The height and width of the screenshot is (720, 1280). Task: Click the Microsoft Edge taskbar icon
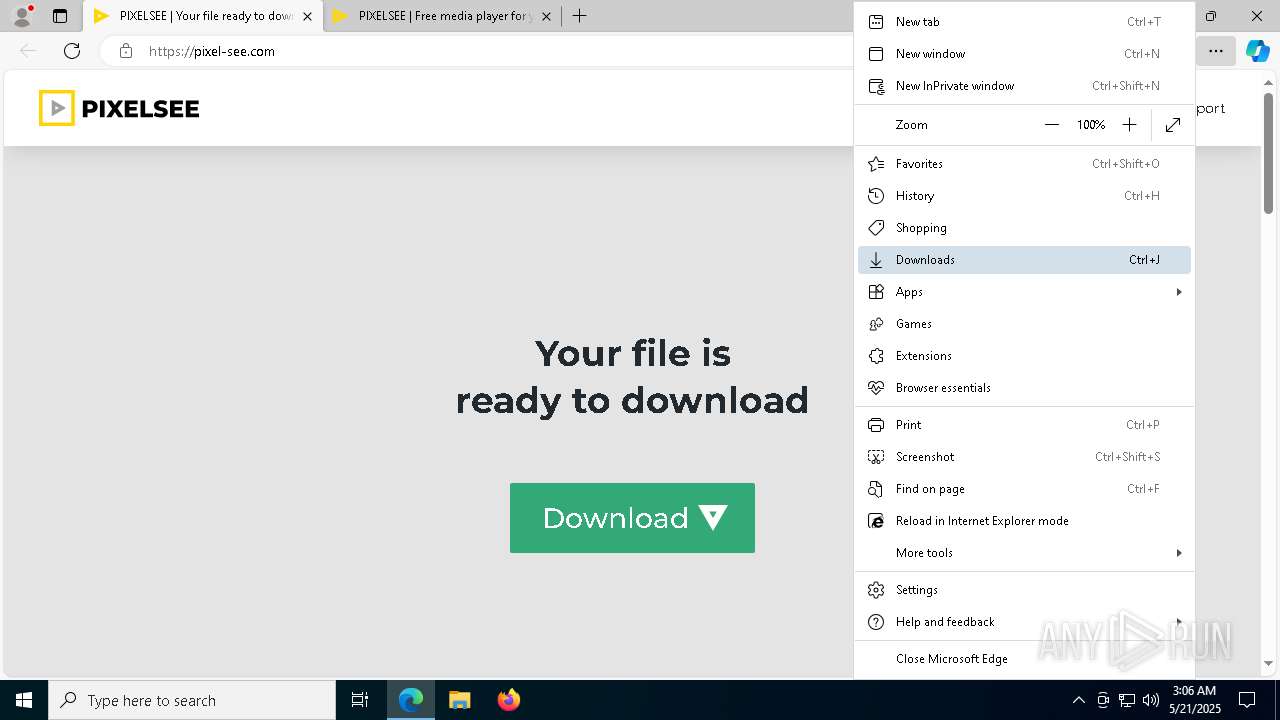click(411, 700)
